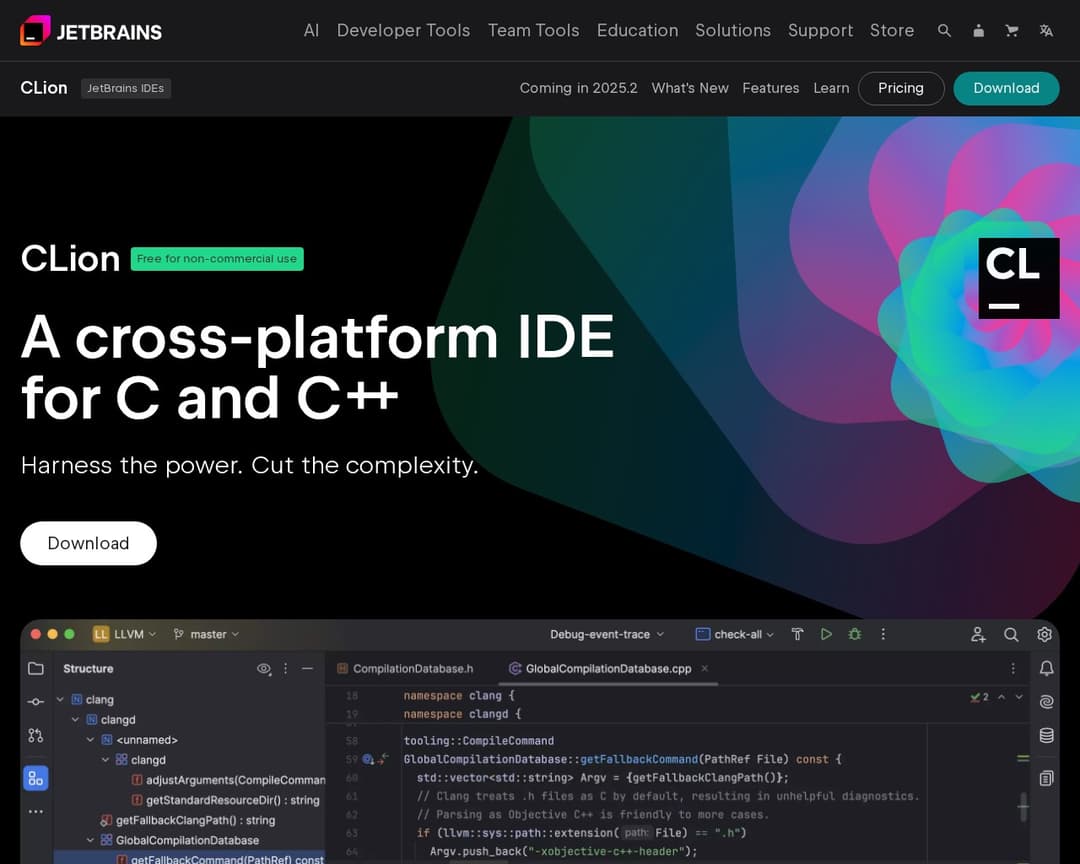Collapse the clangd class node

pyautogui.click(x=105, y=759)
